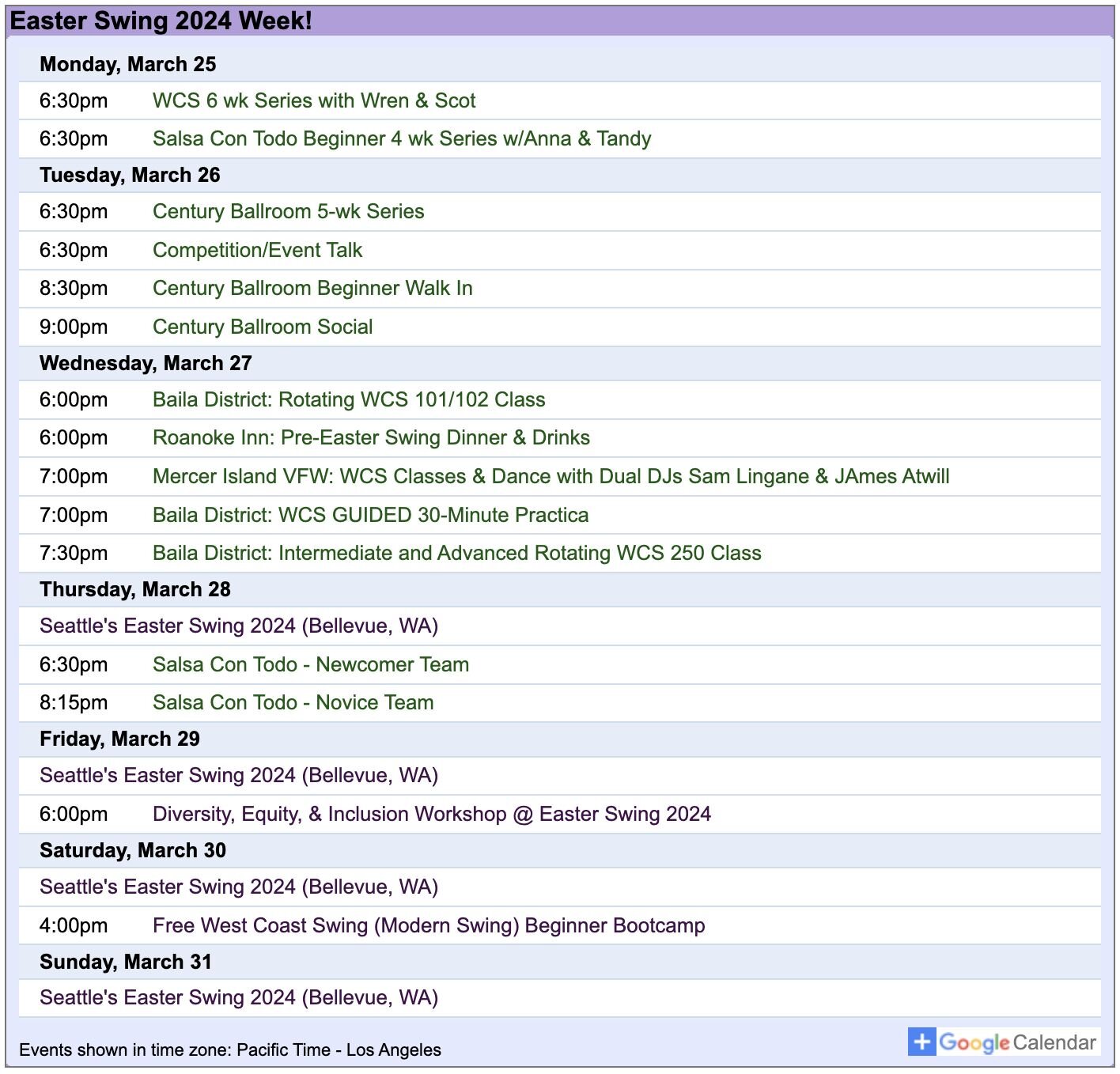Open Sunday's Seattle's Easter Swing 2024 event
Screen dimensions: 1120x1074
click(239, 997)
